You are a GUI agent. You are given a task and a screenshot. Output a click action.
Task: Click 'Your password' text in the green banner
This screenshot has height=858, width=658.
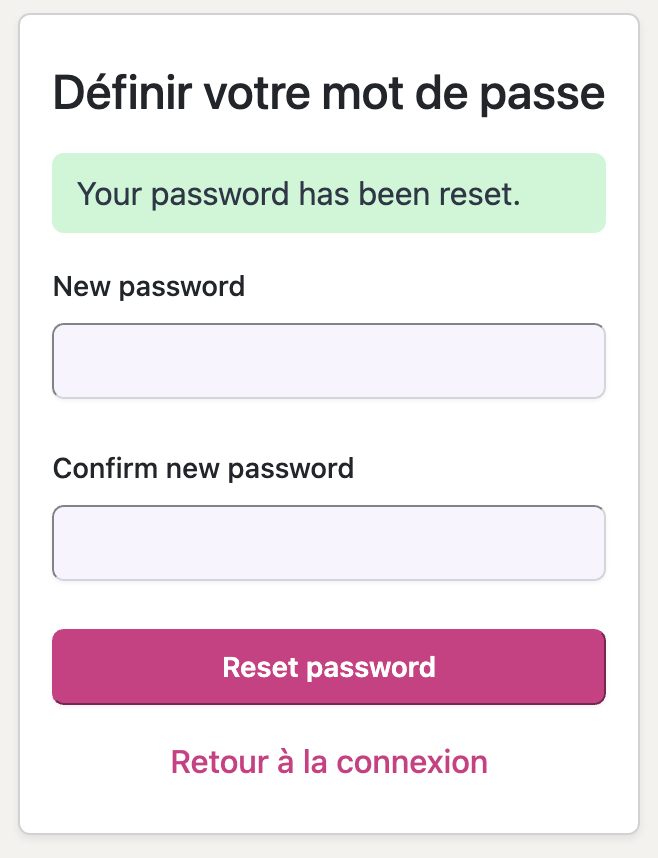[183, 195]
